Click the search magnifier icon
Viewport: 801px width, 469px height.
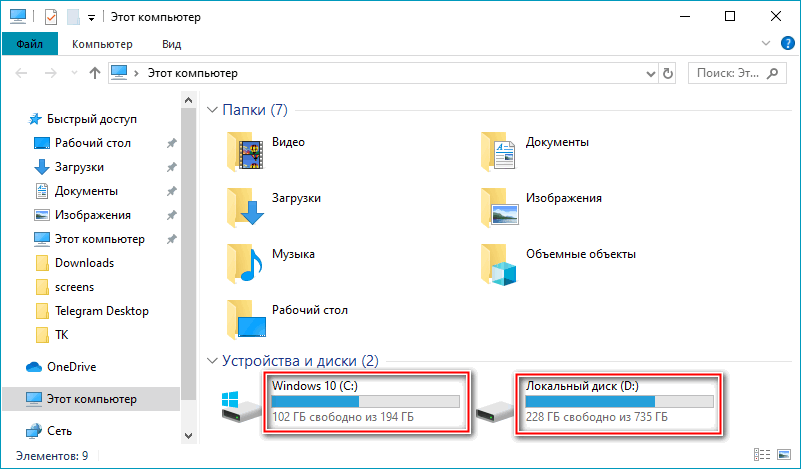pyautogui.click(x=773, y=73)
